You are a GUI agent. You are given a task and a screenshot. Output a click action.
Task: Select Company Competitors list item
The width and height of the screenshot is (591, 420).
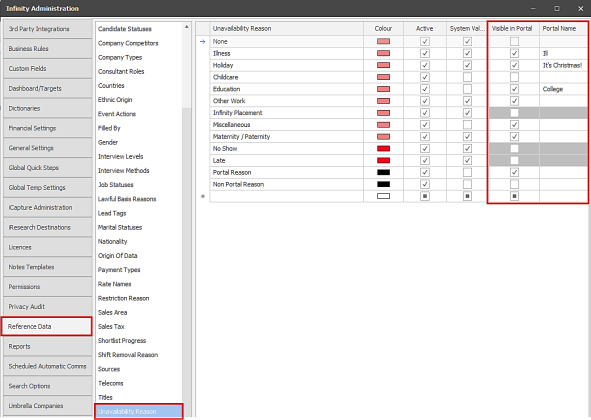[x=128, y=43]
